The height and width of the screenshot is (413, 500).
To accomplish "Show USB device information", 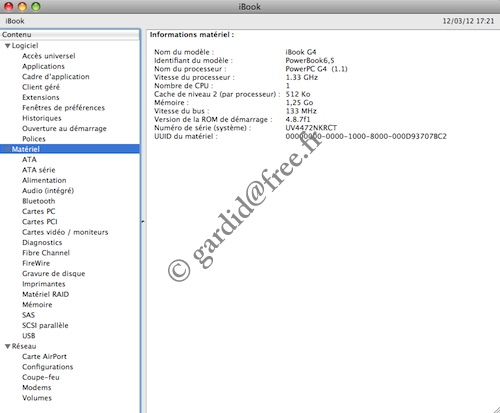I will pos(29,336).
